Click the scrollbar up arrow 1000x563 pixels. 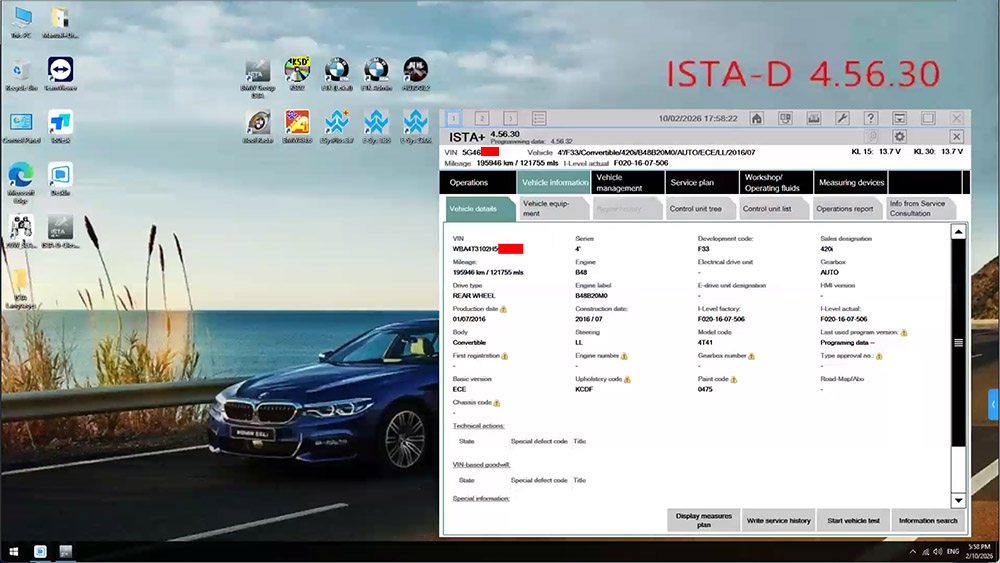click(958, 232)
